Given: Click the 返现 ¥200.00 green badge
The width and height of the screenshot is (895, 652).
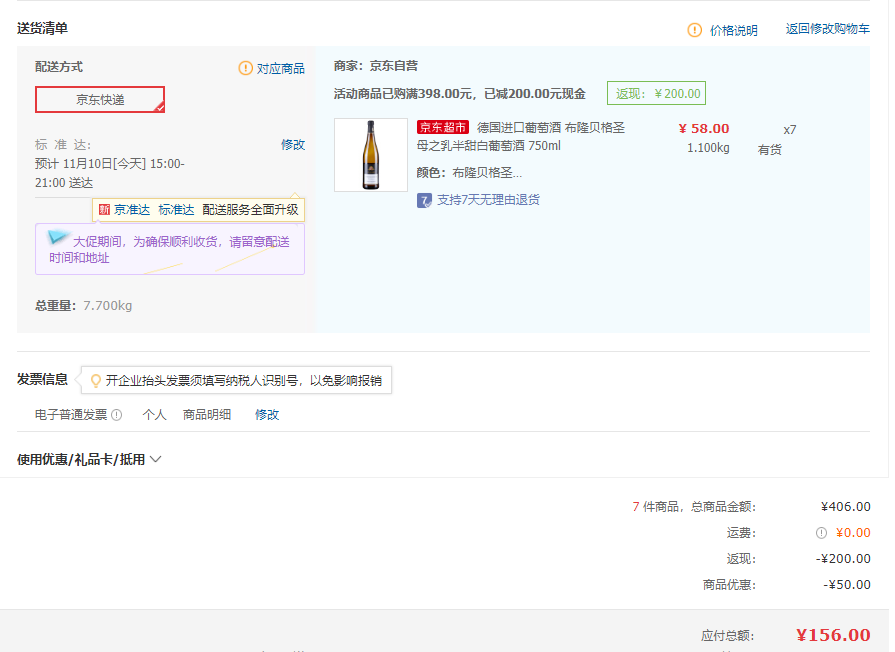Looking at the screenshot, I should (656, 94).
